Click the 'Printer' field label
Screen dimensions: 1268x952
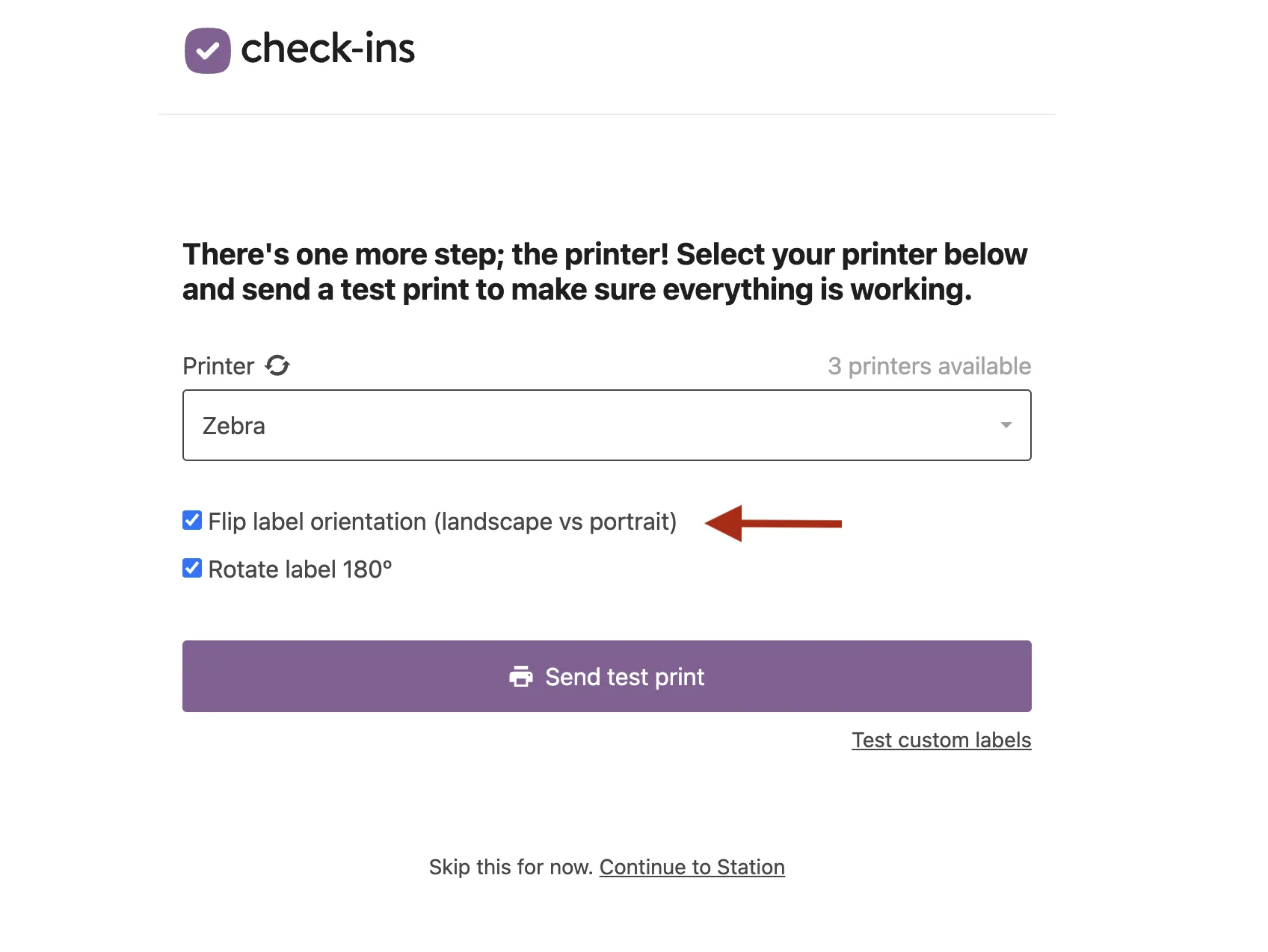[x=218, y=366]
